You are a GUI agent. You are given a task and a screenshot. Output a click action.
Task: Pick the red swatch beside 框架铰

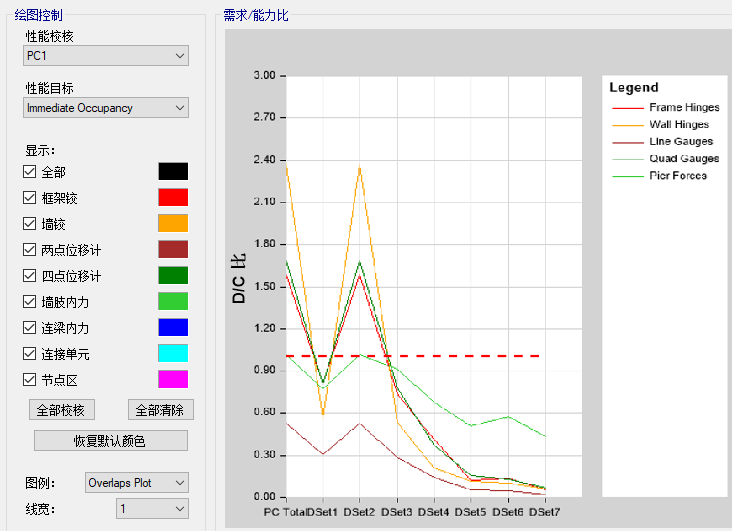click(x=173, y=198)
